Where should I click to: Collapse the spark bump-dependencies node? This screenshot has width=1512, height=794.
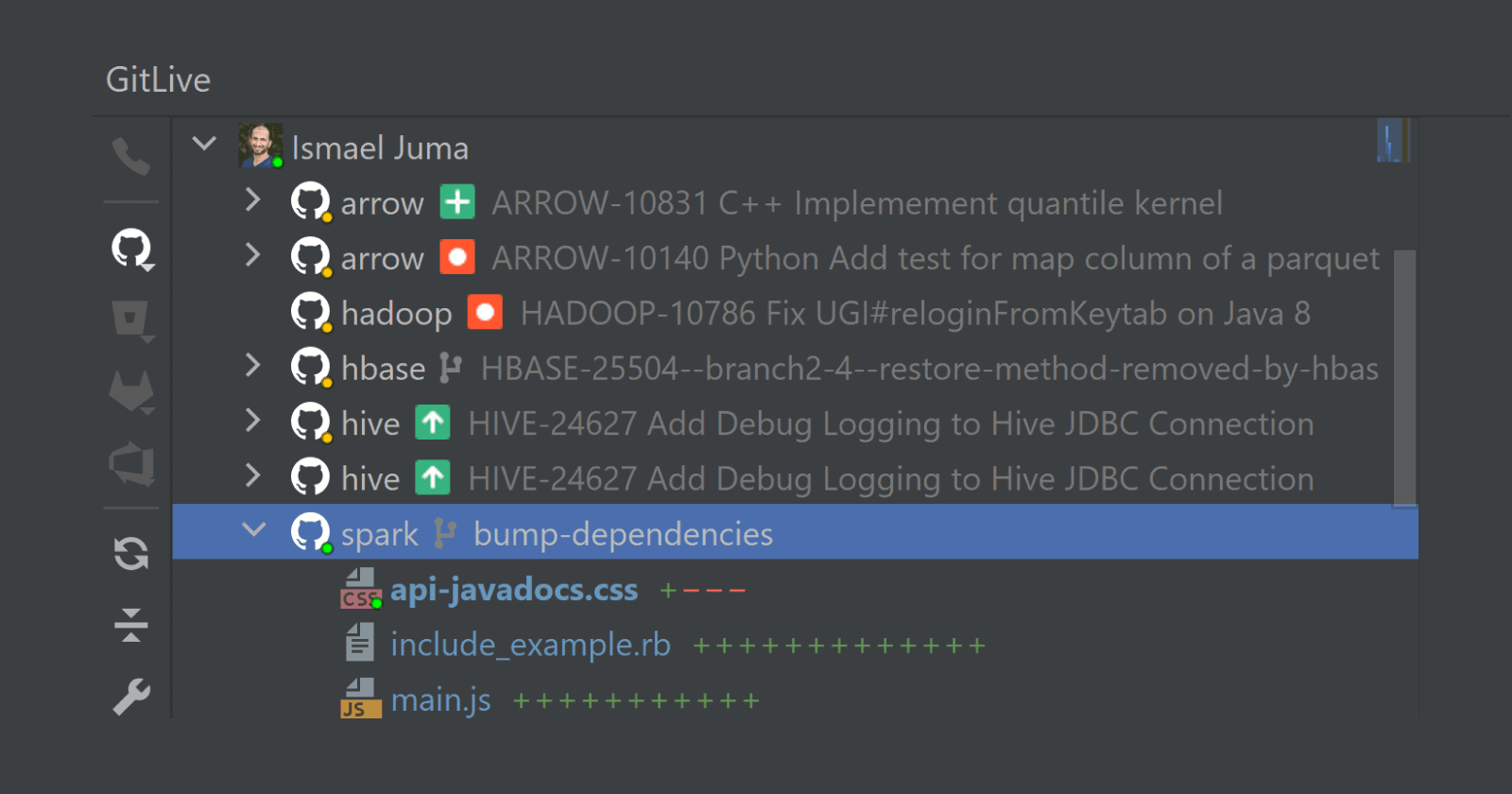(253, 530)
